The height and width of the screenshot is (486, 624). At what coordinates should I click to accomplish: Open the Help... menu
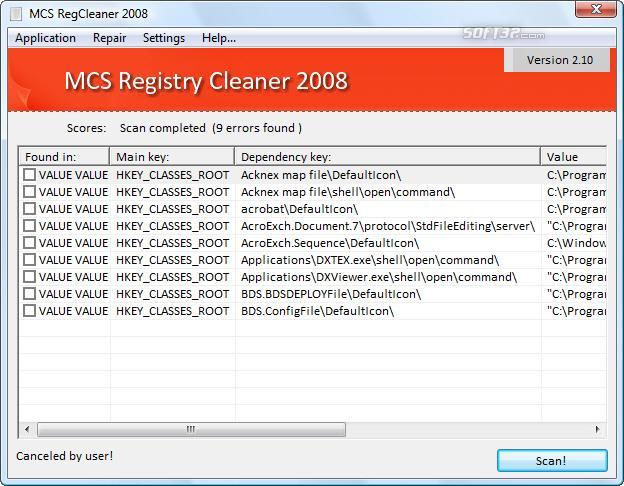click(x=219, y=38)
